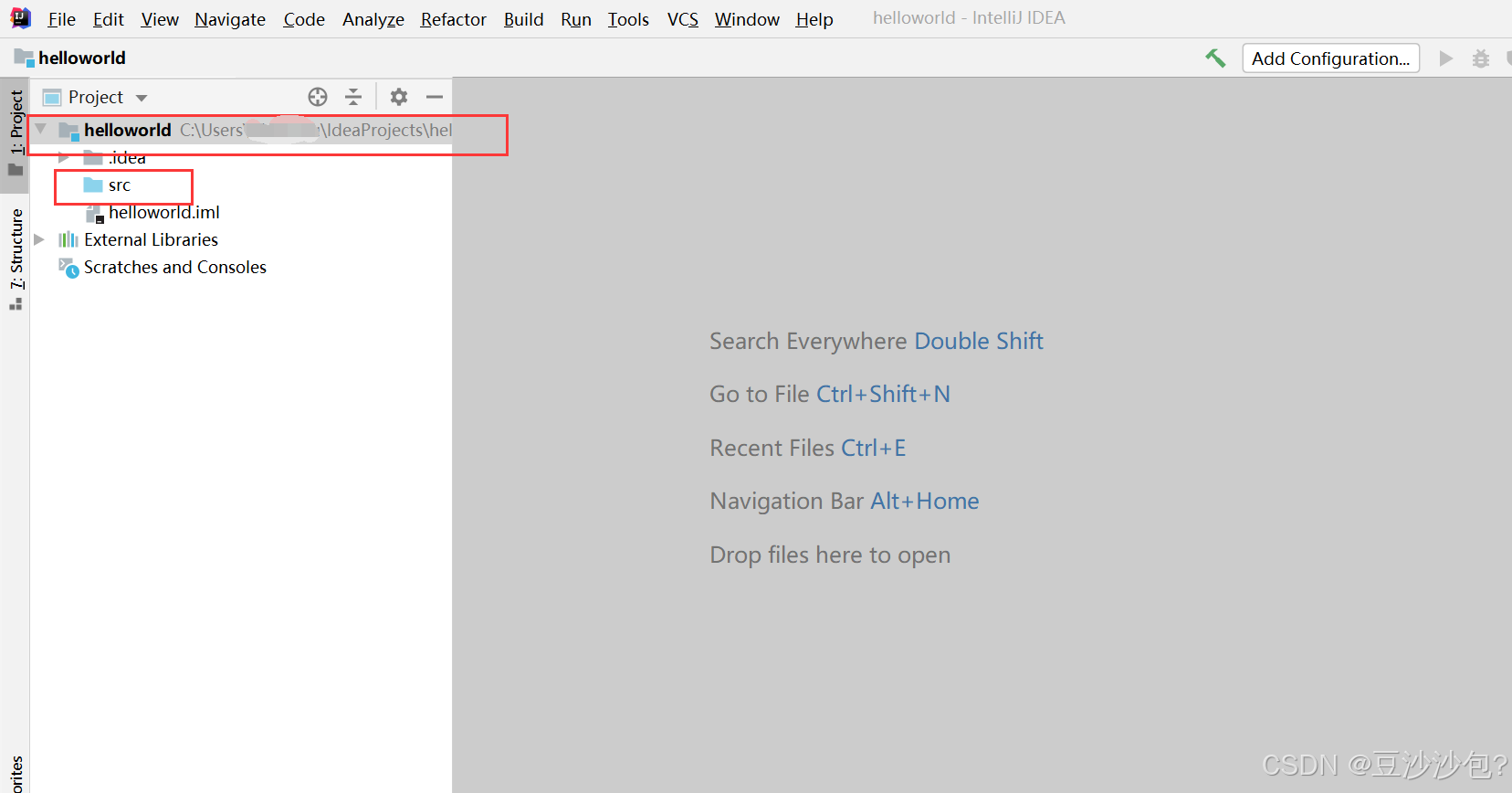Image resolution: width=1512 pixels, height=793 pixels.
Task: Open the Tools menu
Action: (628, 19)
